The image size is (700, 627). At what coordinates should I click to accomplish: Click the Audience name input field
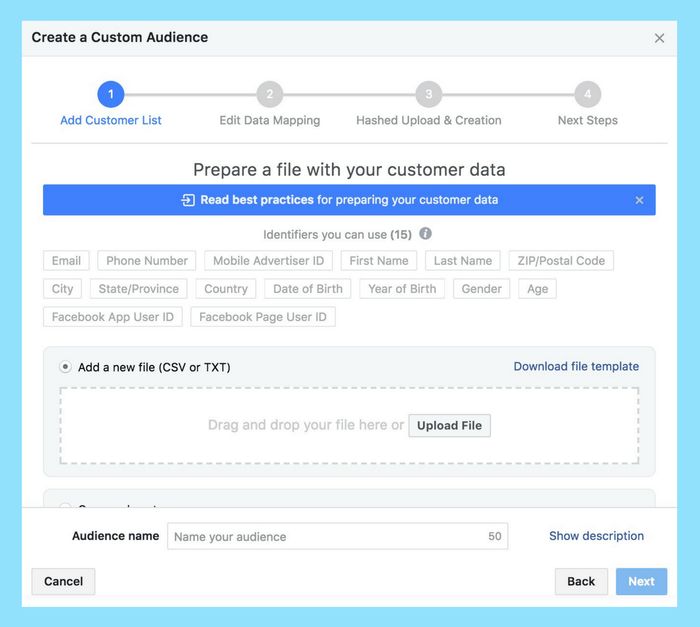point(330,536)
